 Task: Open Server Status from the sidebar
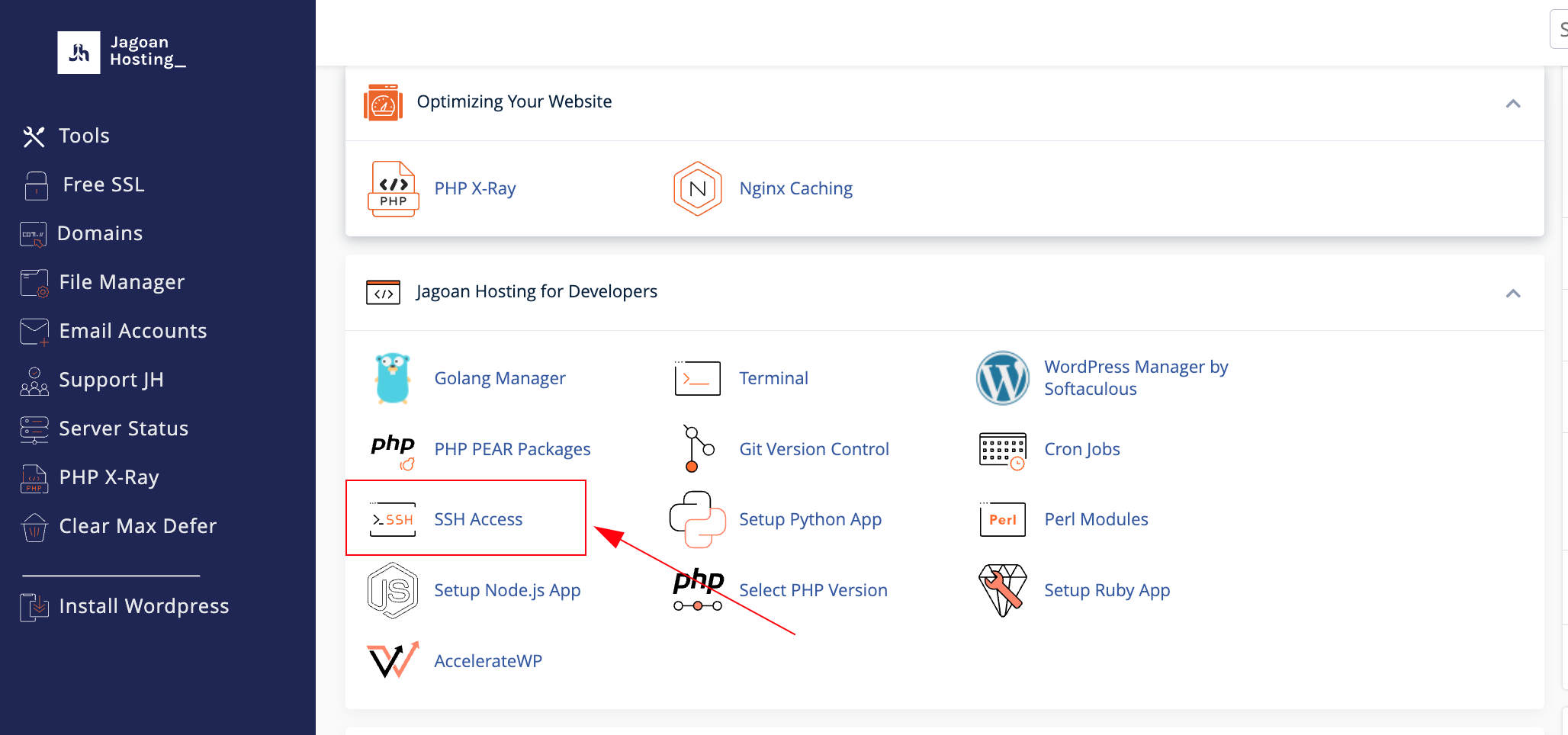(124, 428)
